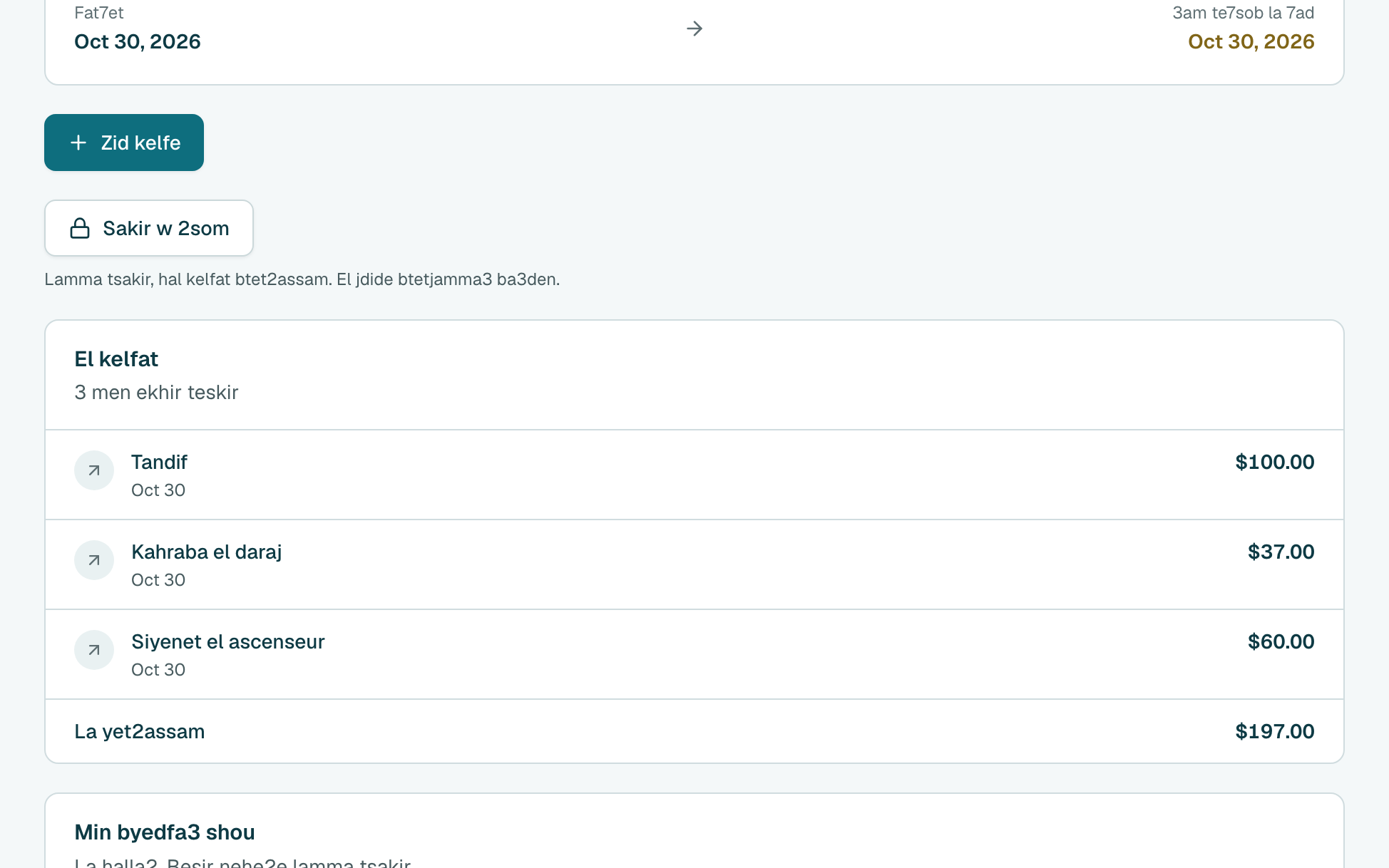Open the arrow icon beside Tandif

coord(94,470)
